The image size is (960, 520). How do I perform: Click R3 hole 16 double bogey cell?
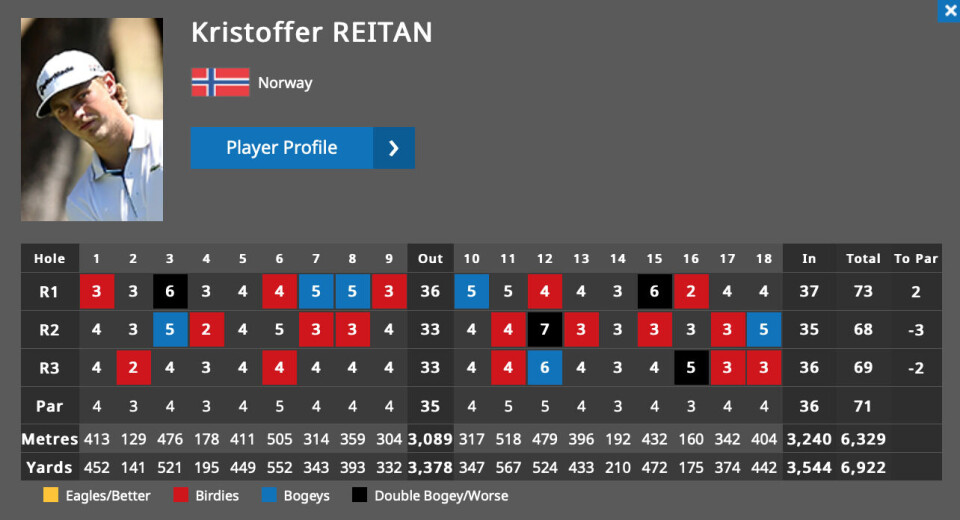691,367
